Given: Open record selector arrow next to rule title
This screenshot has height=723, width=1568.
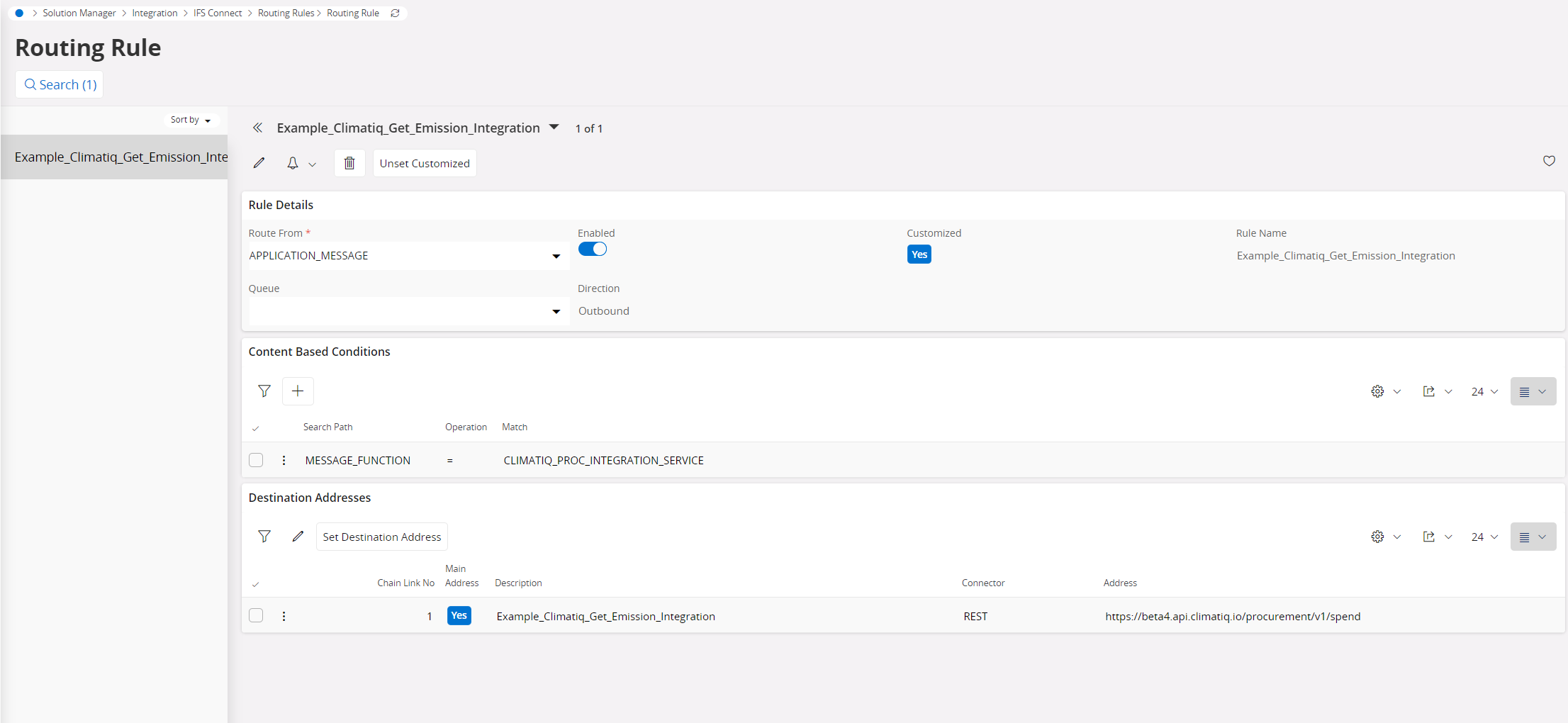Looking at the screenshot, I should (x=554, y=128).
